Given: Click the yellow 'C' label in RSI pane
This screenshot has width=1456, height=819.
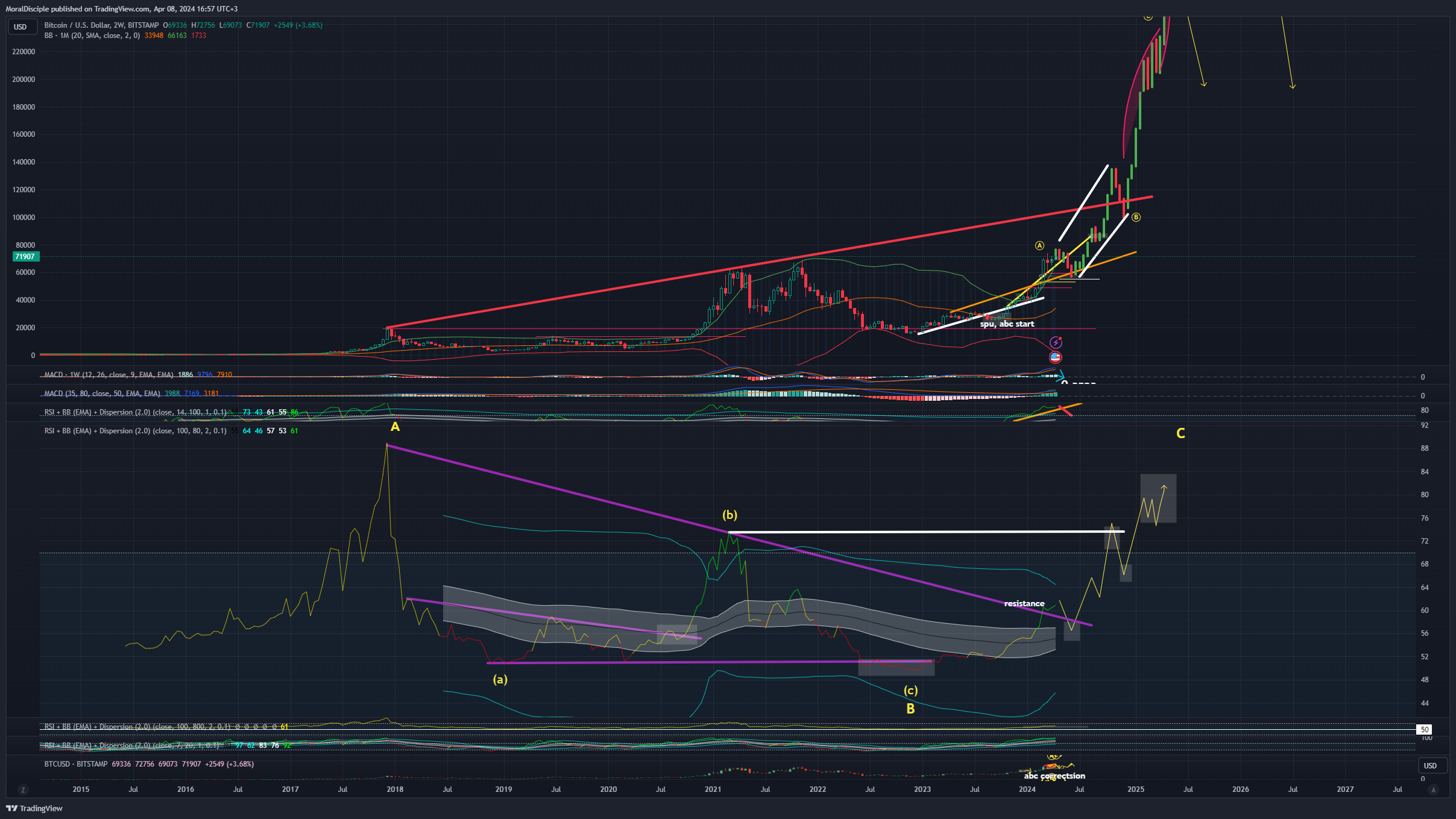Looking at the screenshot, I should click(x=1180, y=433).
